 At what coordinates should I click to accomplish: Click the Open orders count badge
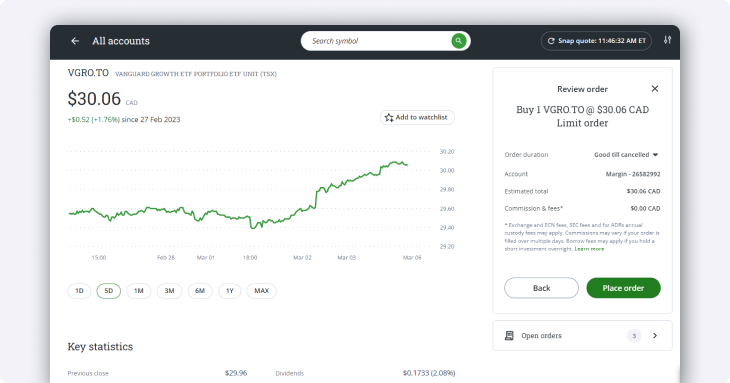[634, 336]
